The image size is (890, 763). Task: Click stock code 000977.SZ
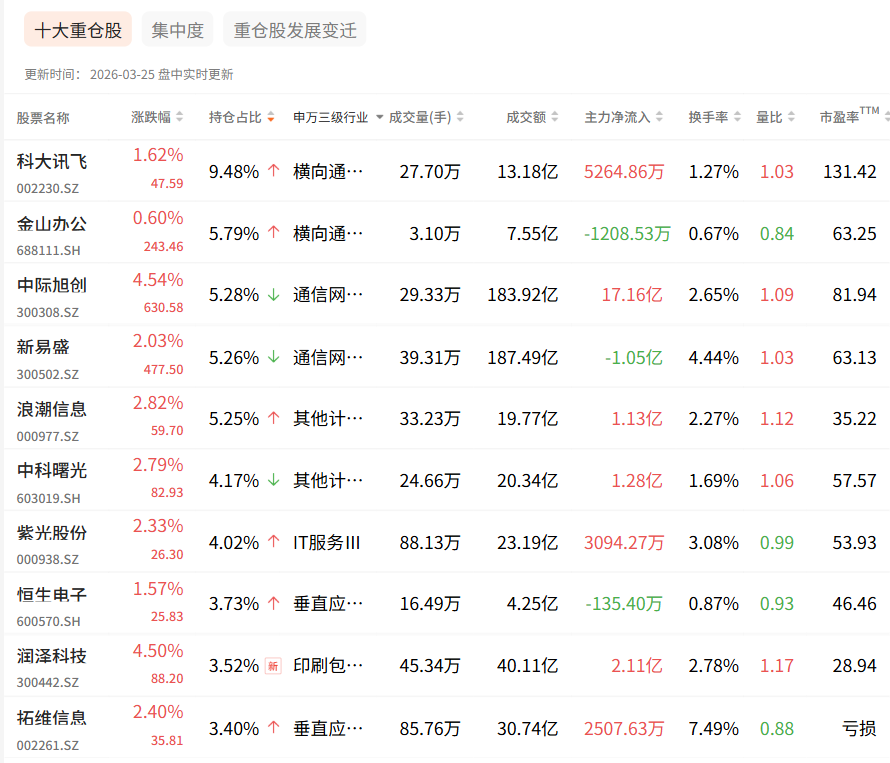(48, 437)
